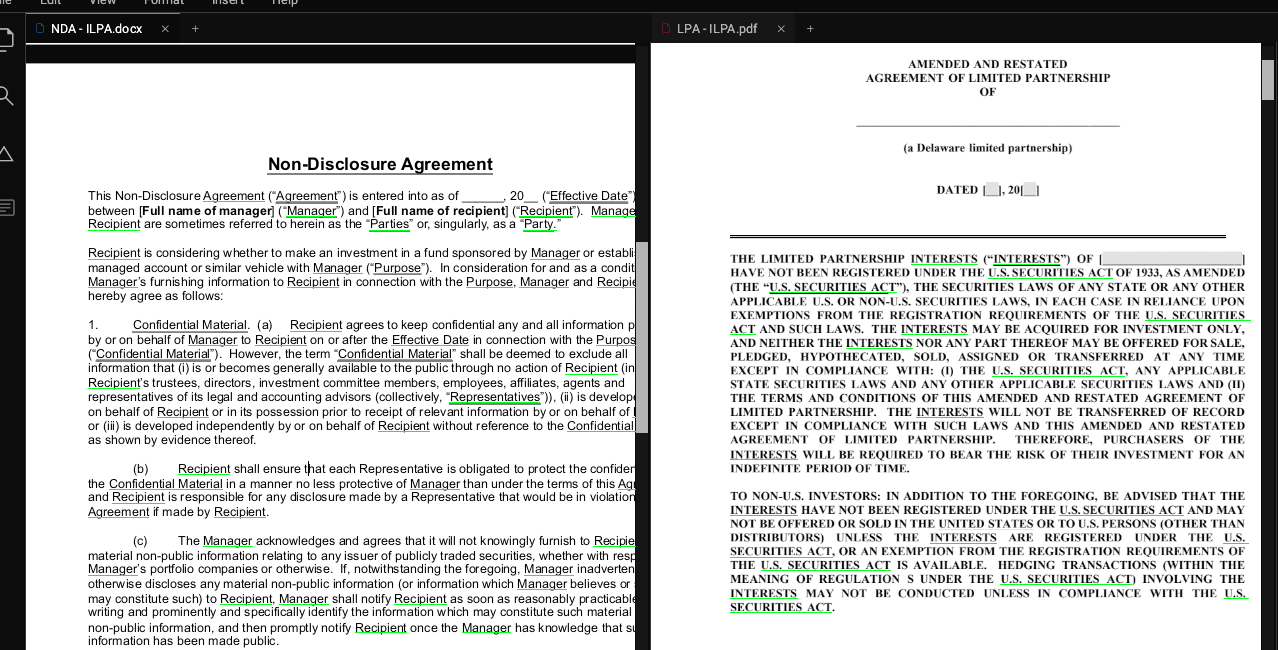Click the quoted term "Representatives" in section 1

coord(494,397)
